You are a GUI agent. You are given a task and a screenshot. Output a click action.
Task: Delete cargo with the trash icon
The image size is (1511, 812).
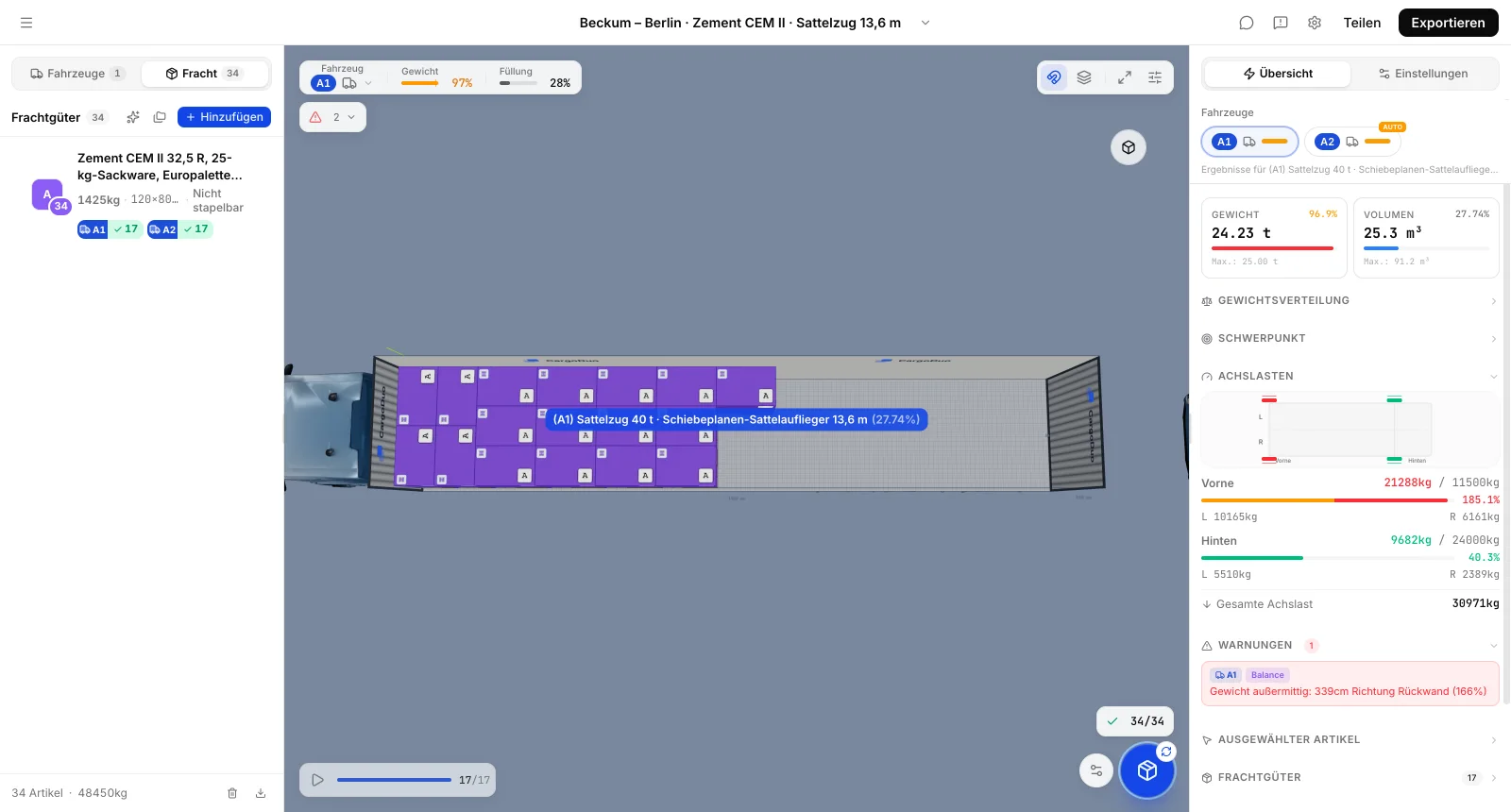point(232,793)
